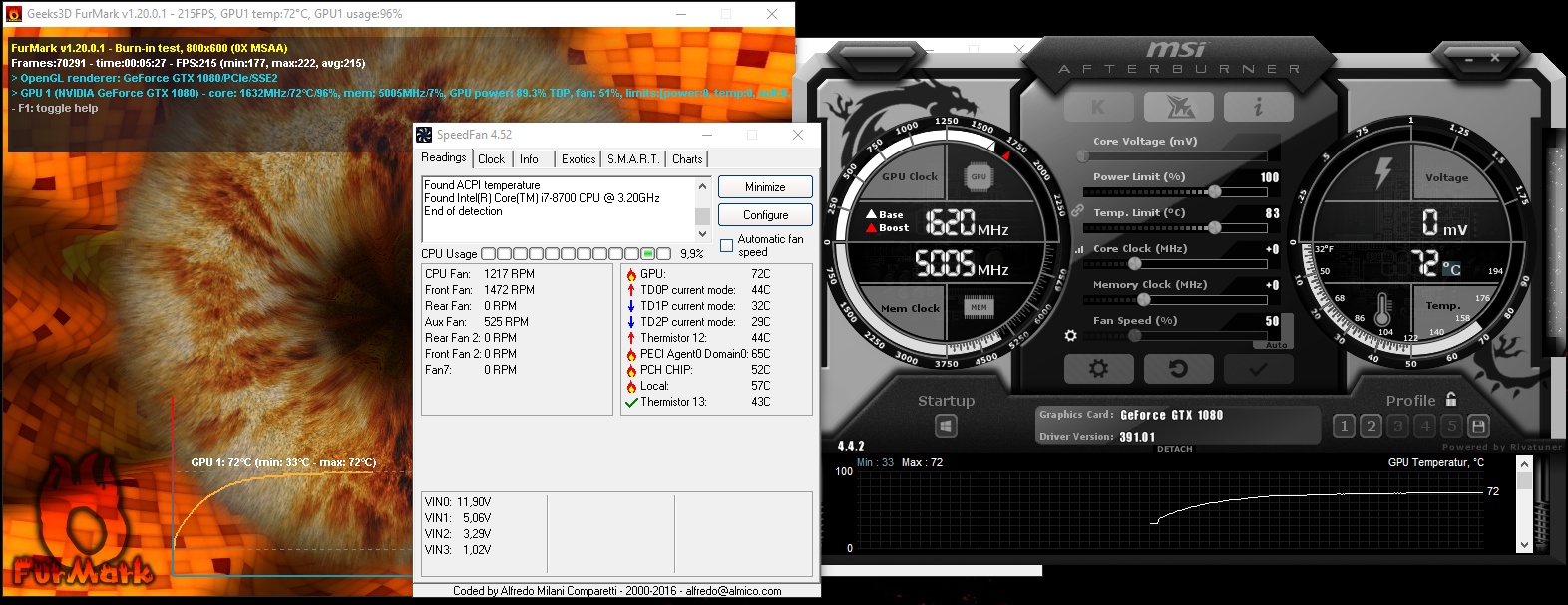Click the FurMark title bar app icon
This screenshot has width=1568, height=605.
pyautogui.click(x=13, y=14)
